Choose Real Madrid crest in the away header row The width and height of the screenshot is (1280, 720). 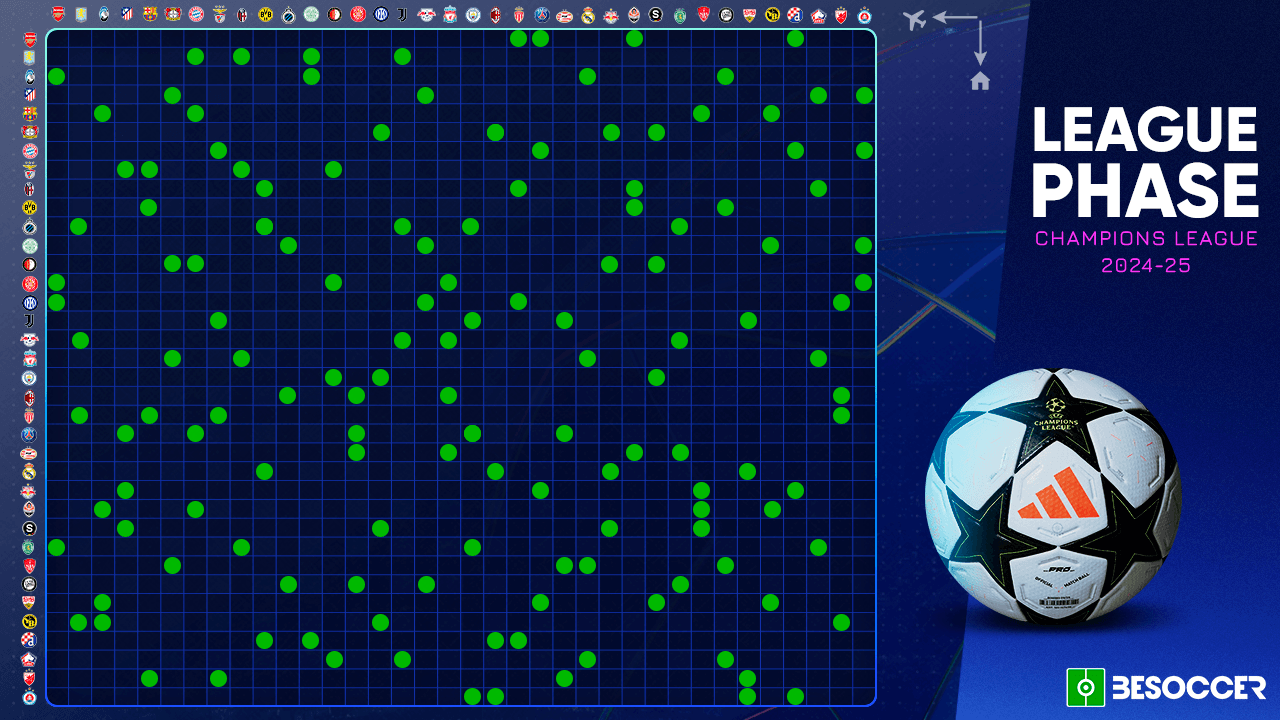tap(587, 15)
